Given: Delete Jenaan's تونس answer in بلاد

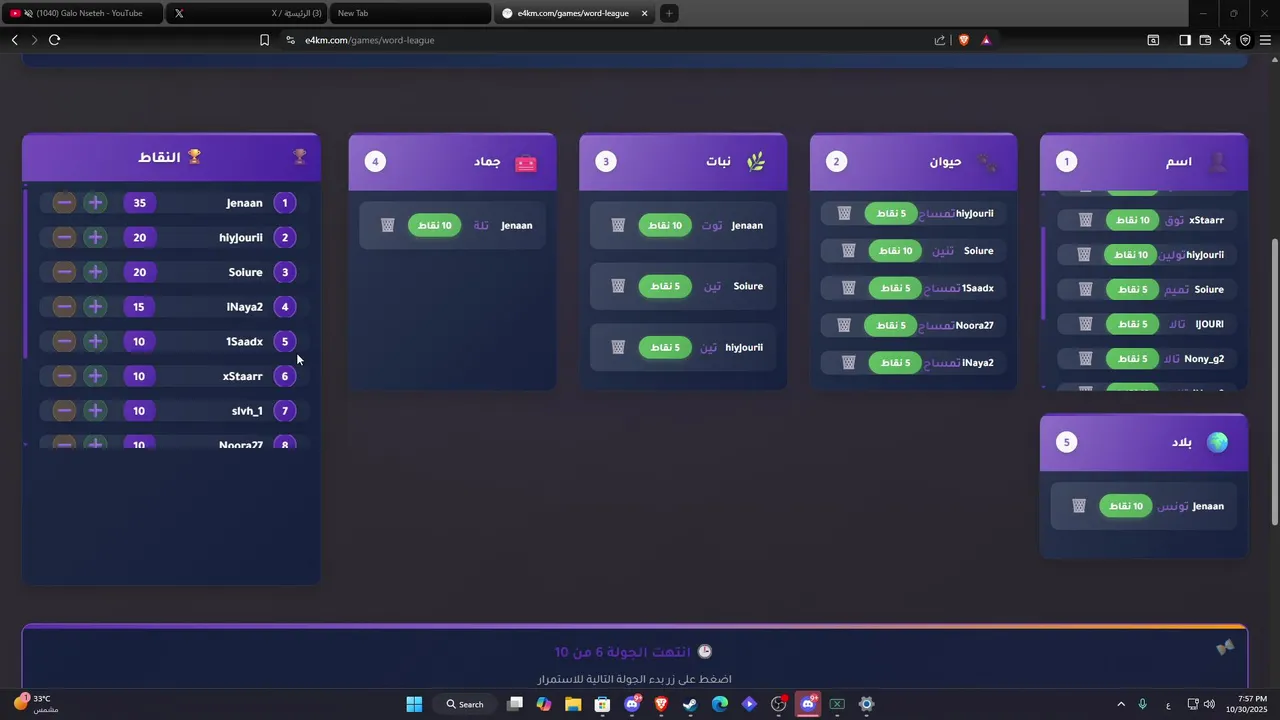Looking at the screenshot, I should [1079, 506].
